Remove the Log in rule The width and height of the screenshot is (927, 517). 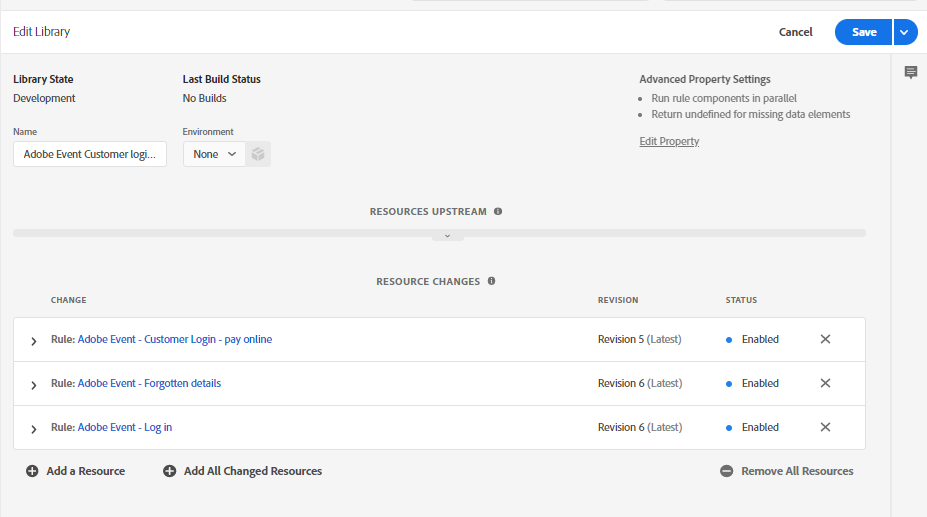[825, 428]
